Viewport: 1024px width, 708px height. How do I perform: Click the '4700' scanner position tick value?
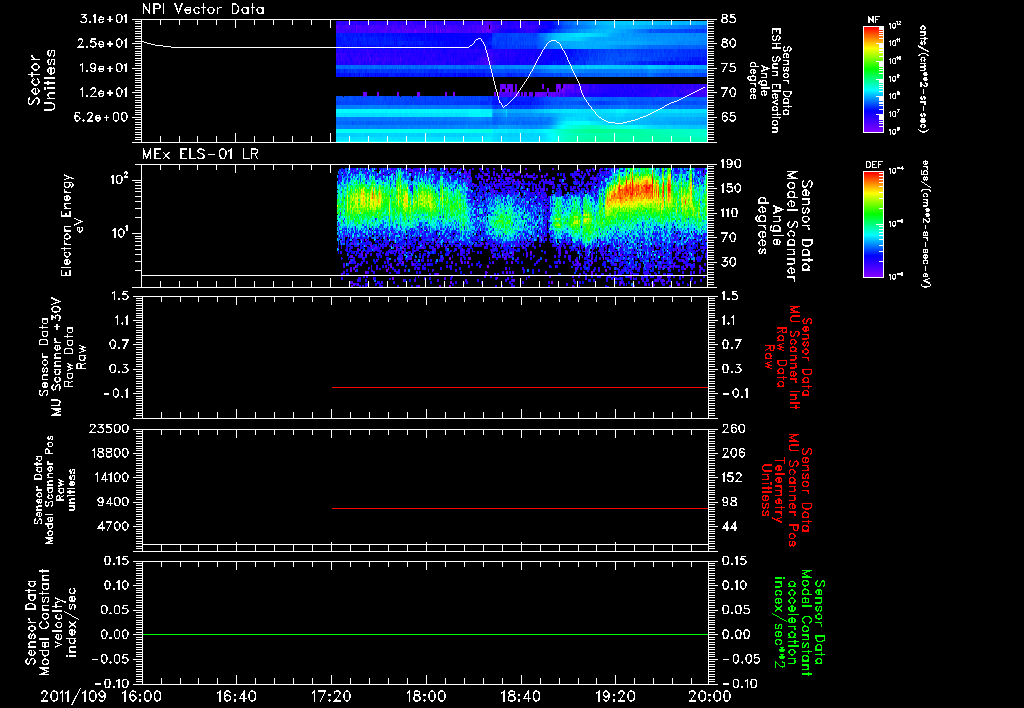pos(112,526)
